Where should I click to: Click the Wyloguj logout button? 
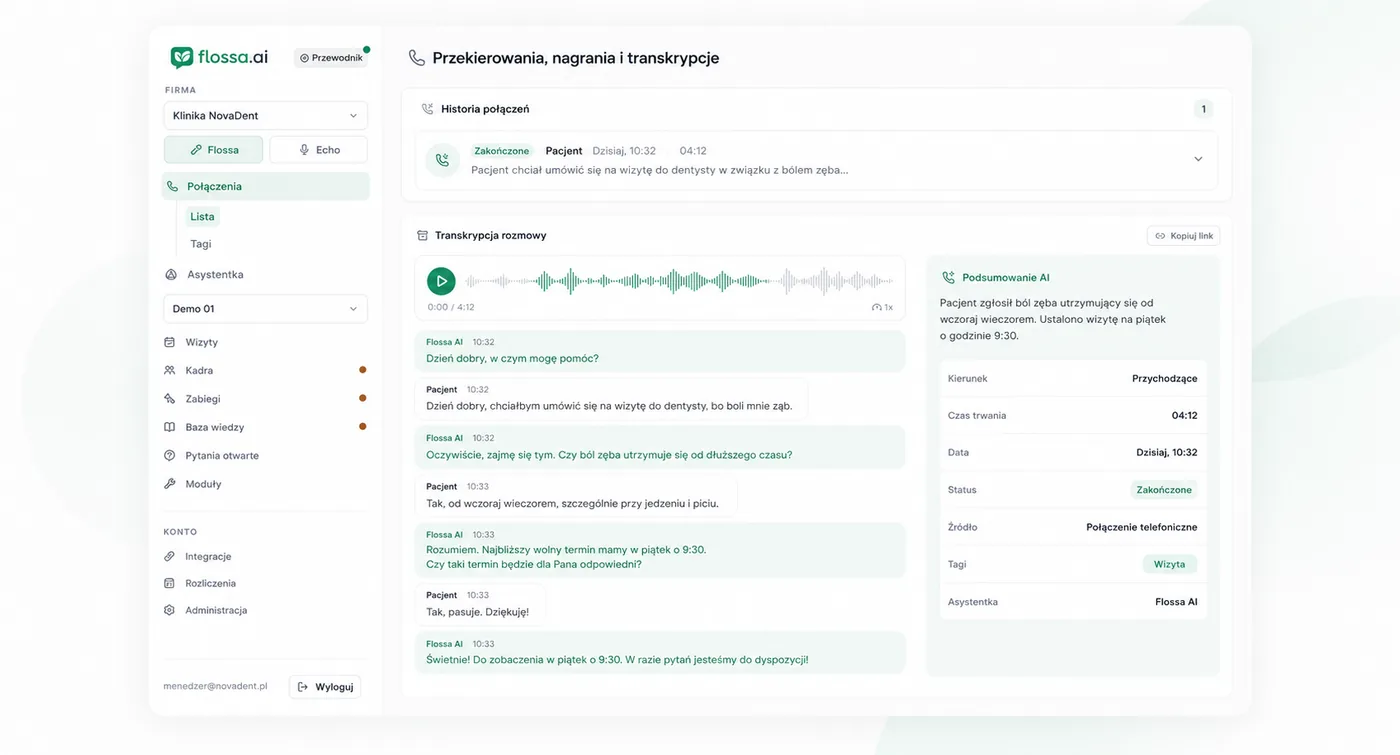[325, 687]
